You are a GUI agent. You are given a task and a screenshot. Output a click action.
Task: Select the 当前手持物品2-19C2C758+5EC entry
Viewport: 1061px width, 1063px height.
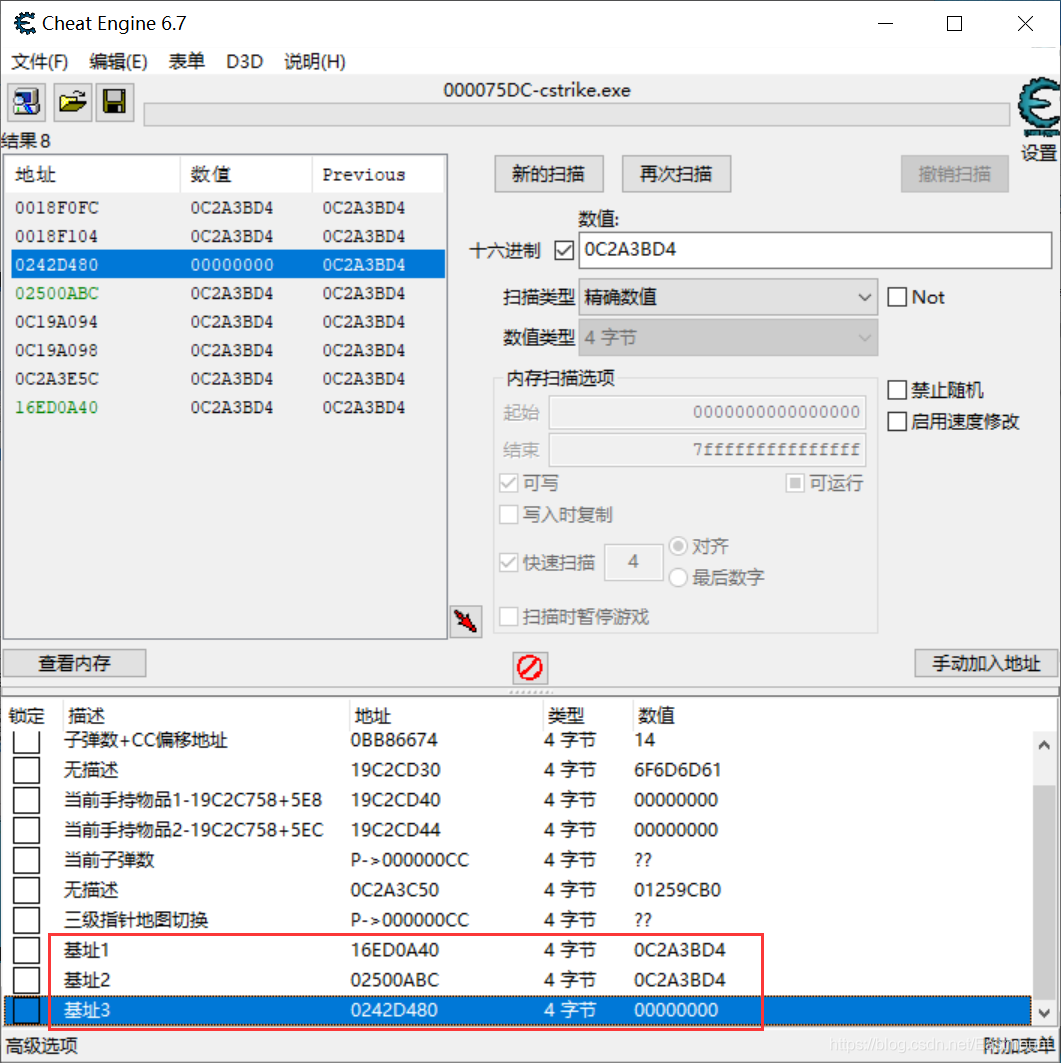[x=193, y=830]
